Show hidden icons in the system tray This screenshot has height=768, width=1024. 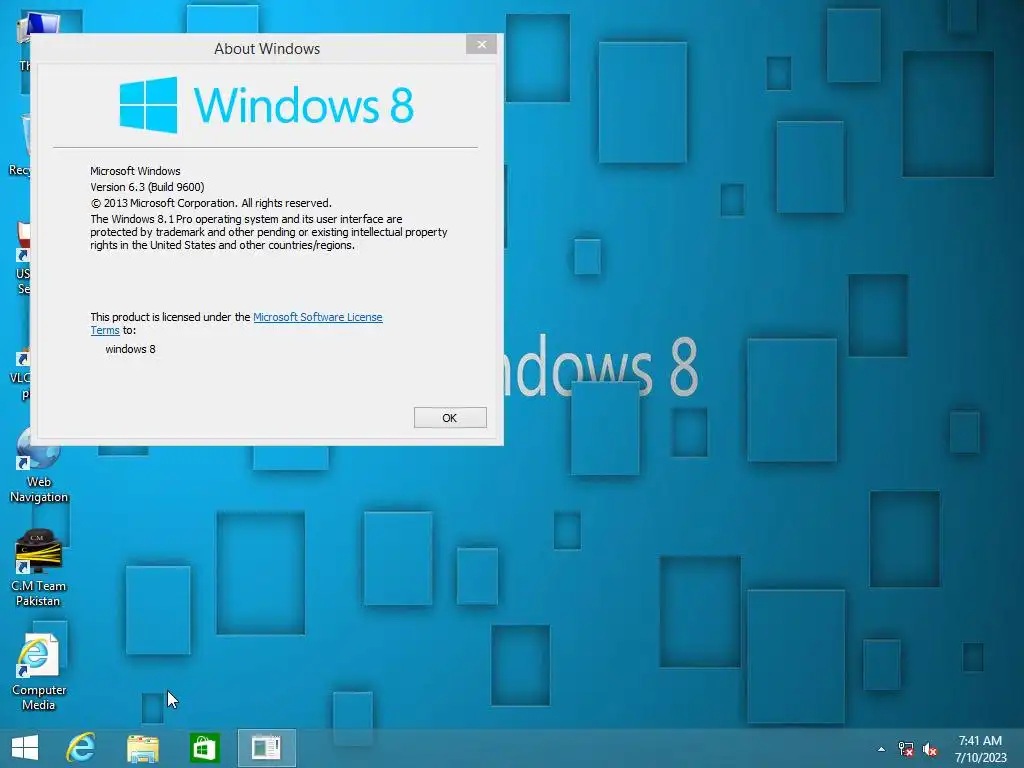[881, 749]
